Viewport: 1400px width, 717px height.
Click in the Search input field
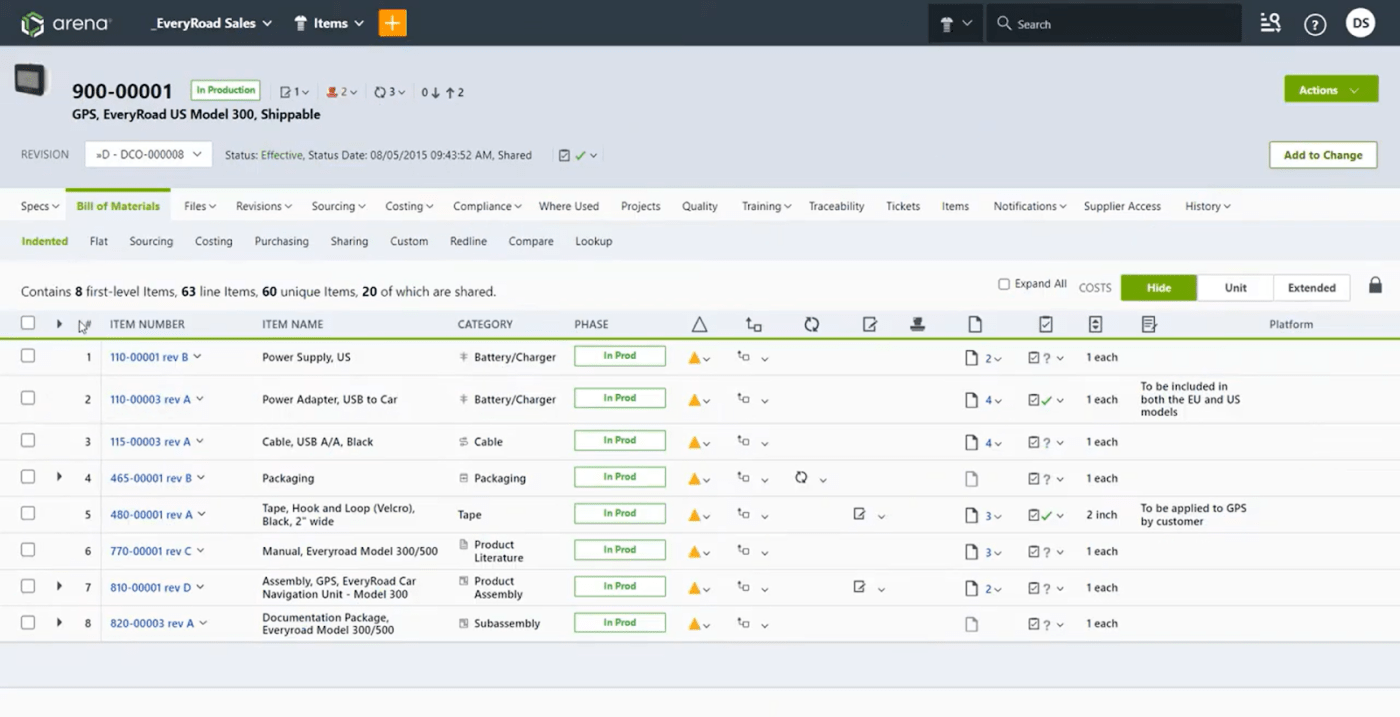[1110, 23]
